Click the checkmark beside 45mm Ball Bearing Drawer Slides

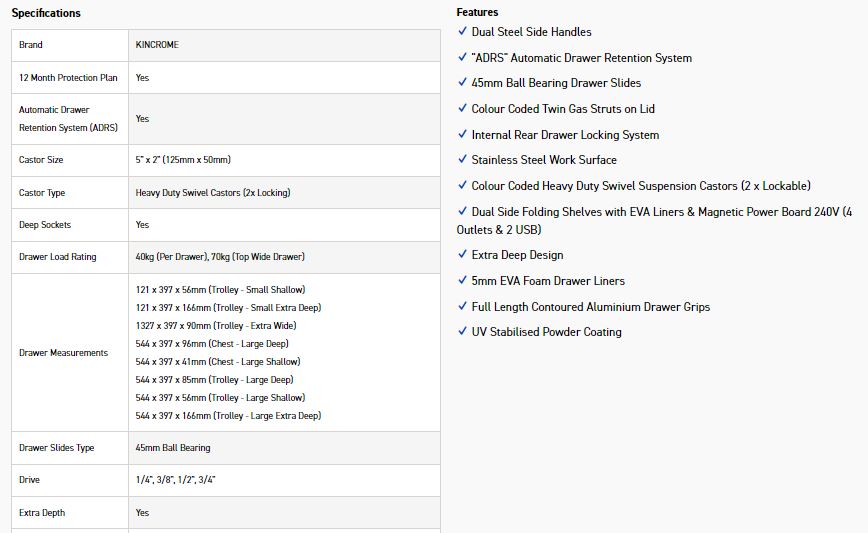point(462,83)
